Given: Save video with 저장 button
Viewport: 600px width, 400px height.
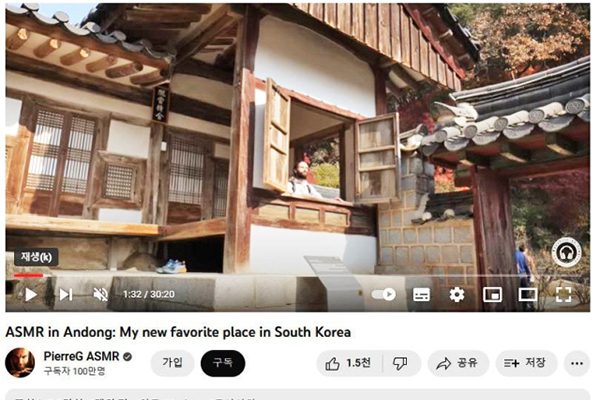Looking at the screenshot, I should [526, 363].
